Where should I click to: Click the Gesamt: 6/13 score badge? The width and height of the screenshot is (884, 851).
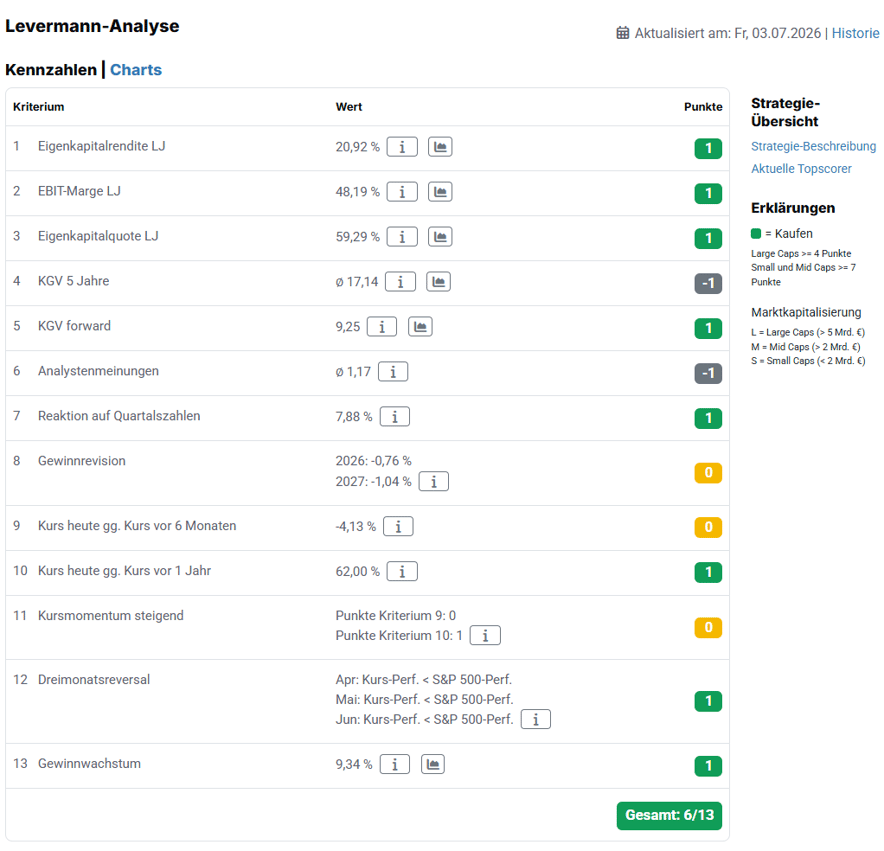click(x=669, y=815)
